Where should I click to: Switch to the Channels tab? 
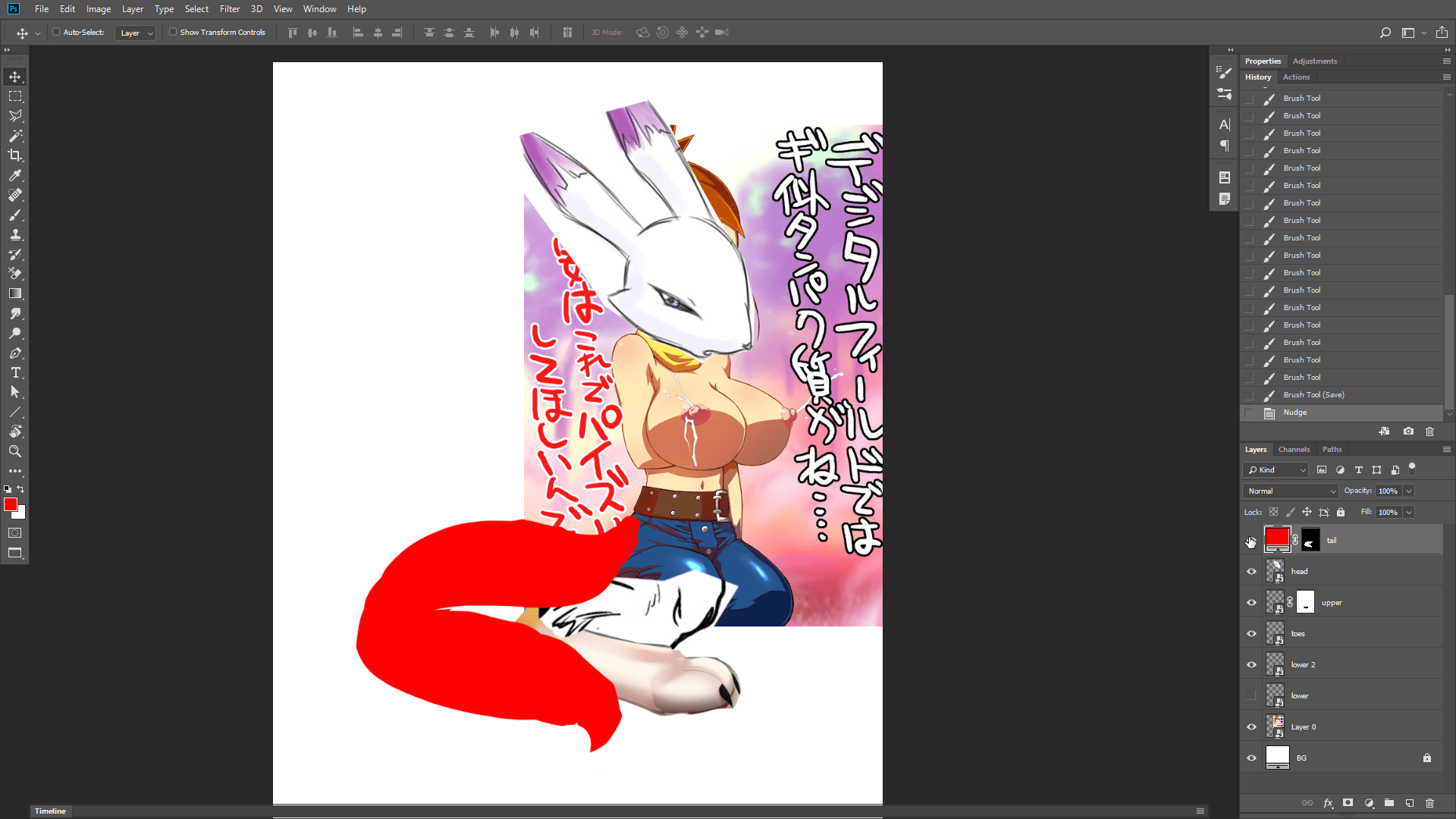tap(1294, 450)
